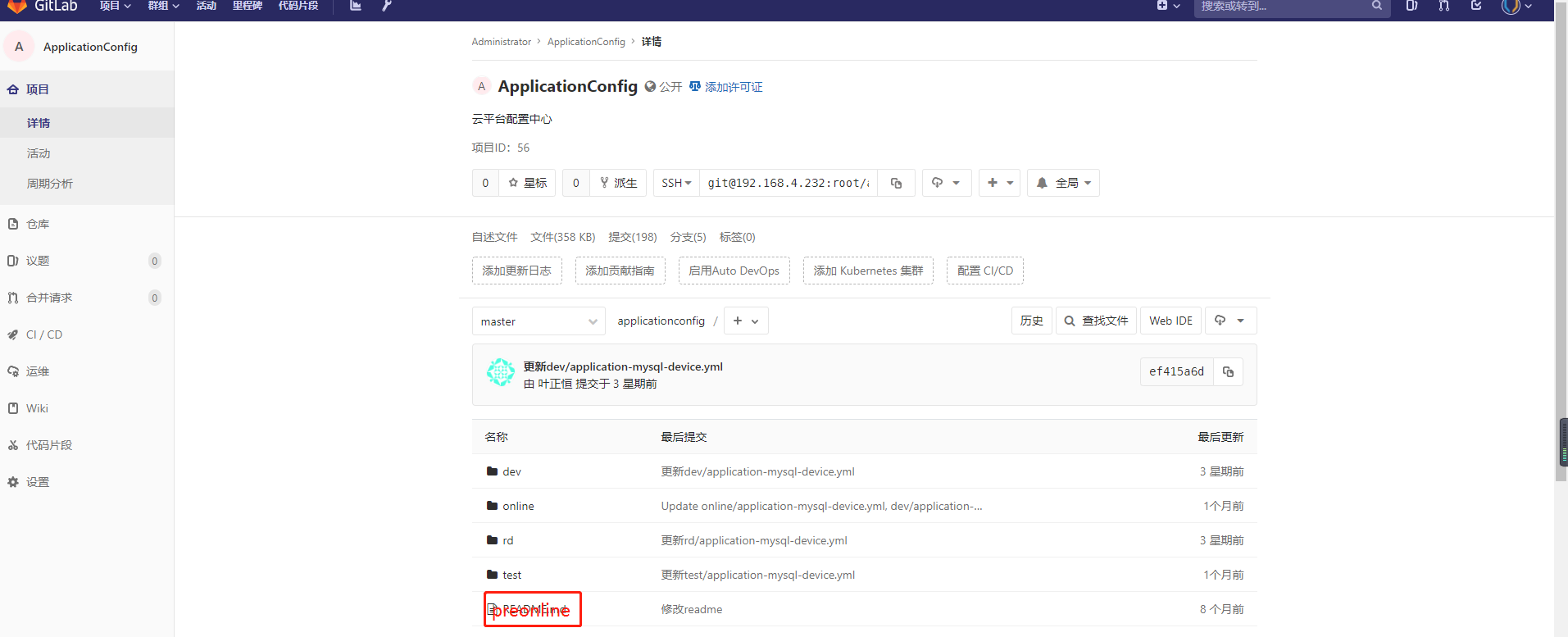The image size is (1568, 637).
Task: Open 议题 in the sidebar
Action: (x=87, y=261)
